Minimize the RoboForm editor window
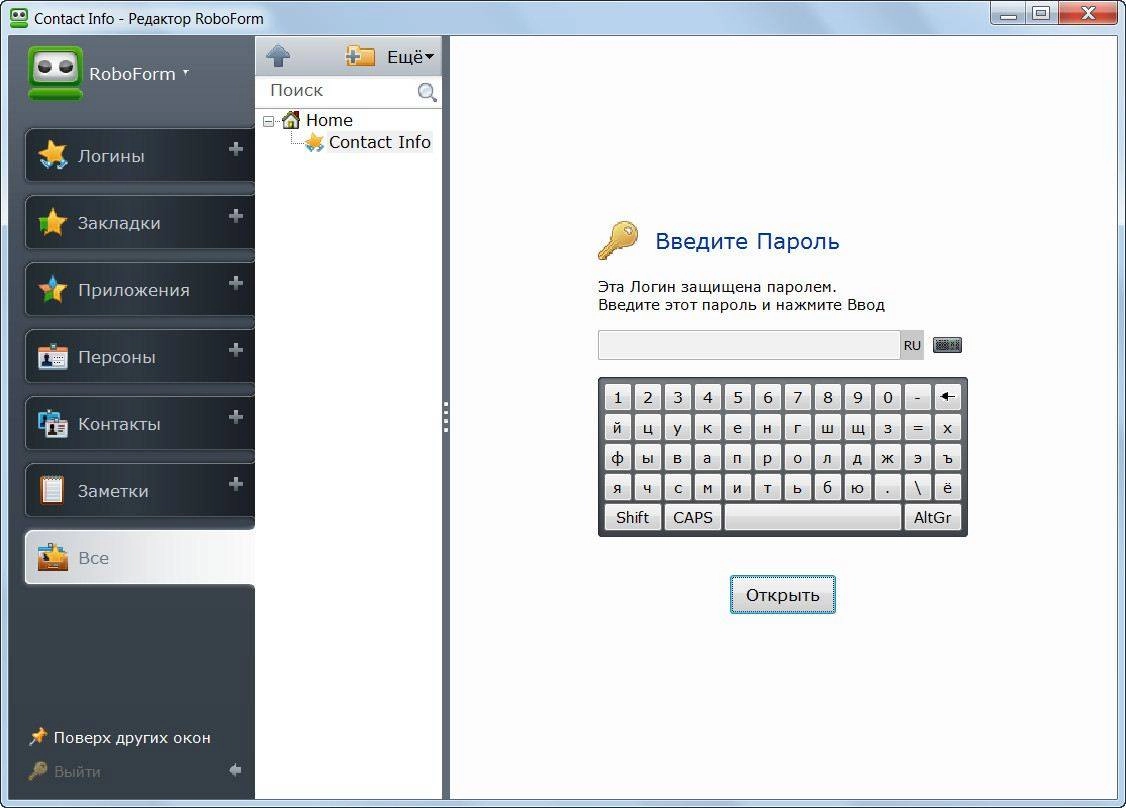 [x=1008, y=14]
